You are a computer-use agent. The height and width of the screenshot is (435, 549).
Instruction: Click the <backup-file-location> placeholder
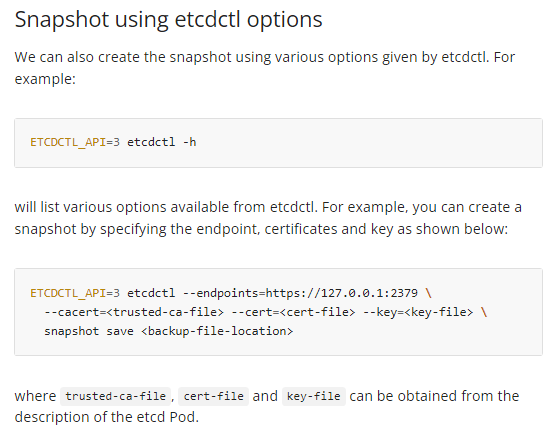point(217,331)
